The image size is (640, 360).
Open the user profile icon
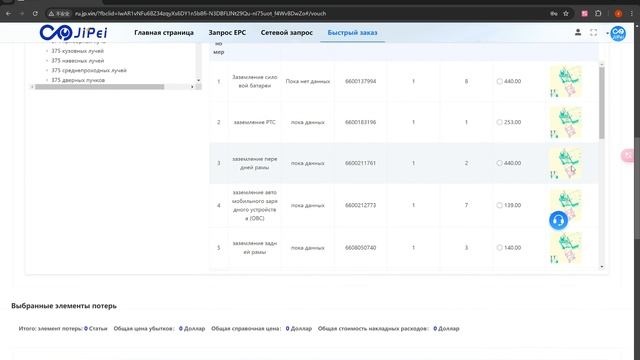tap(578, 32)
